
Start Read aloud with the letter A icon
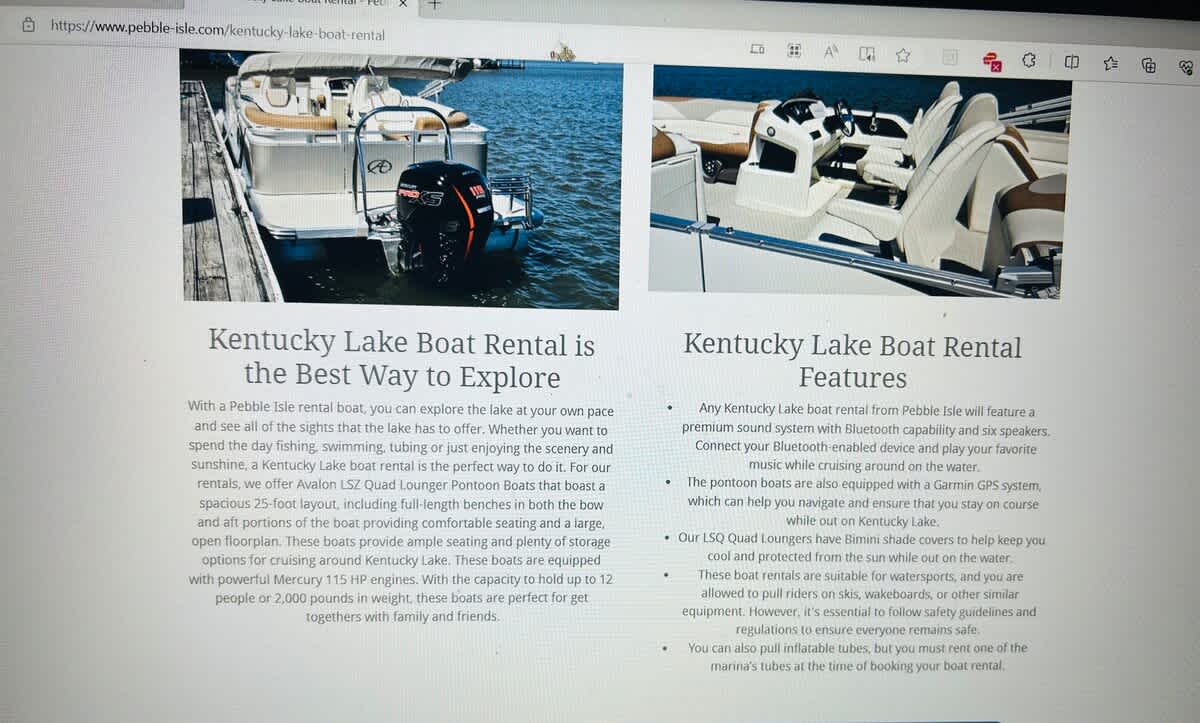coord(830,52)
